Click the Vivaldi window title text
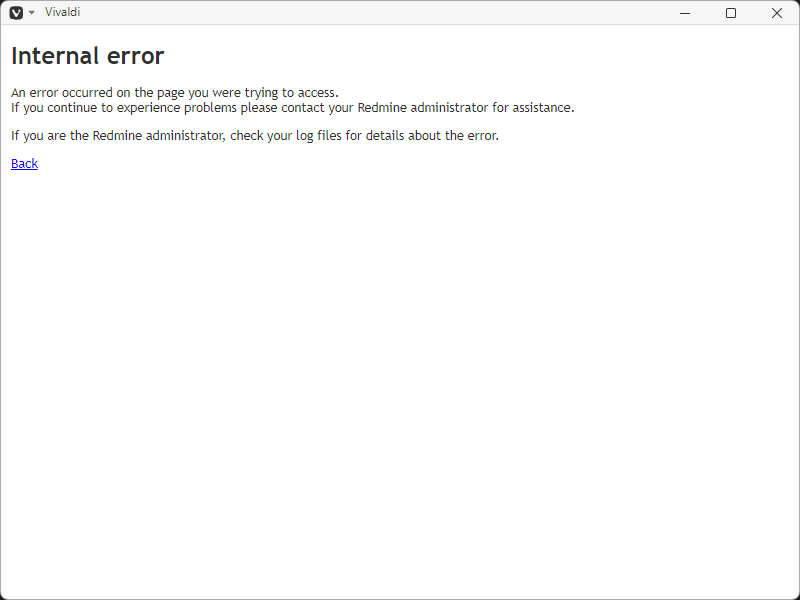Viewport: 800px width, 600px height. pyautogui.click(x=62, y=12)
